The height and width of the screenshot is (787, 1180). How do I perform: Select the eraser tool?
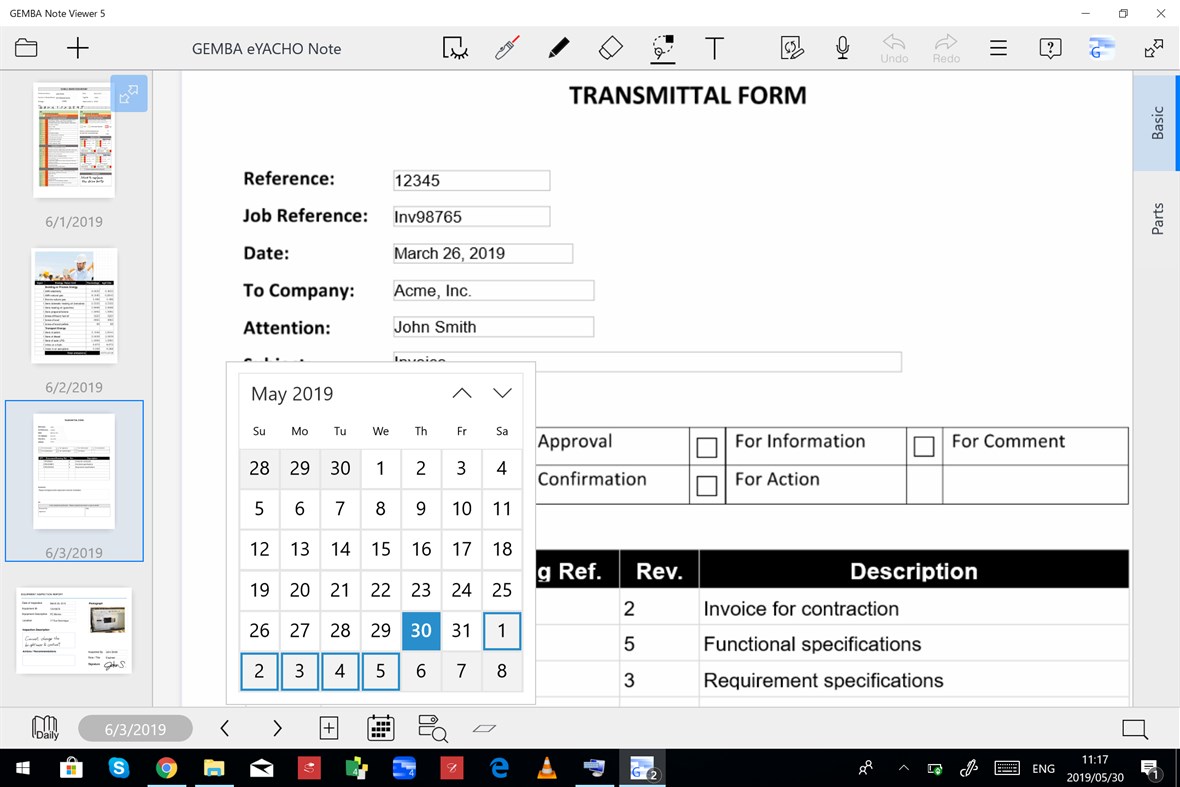click(x=610, y=47)
